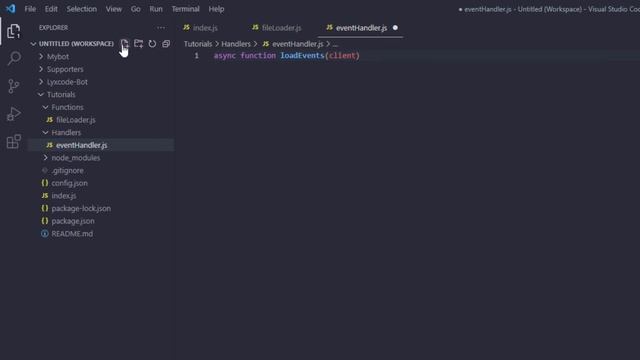Open .gitignore from the file tree
Image resolution: width=640 pixels, height=360 pixels.
68,171
